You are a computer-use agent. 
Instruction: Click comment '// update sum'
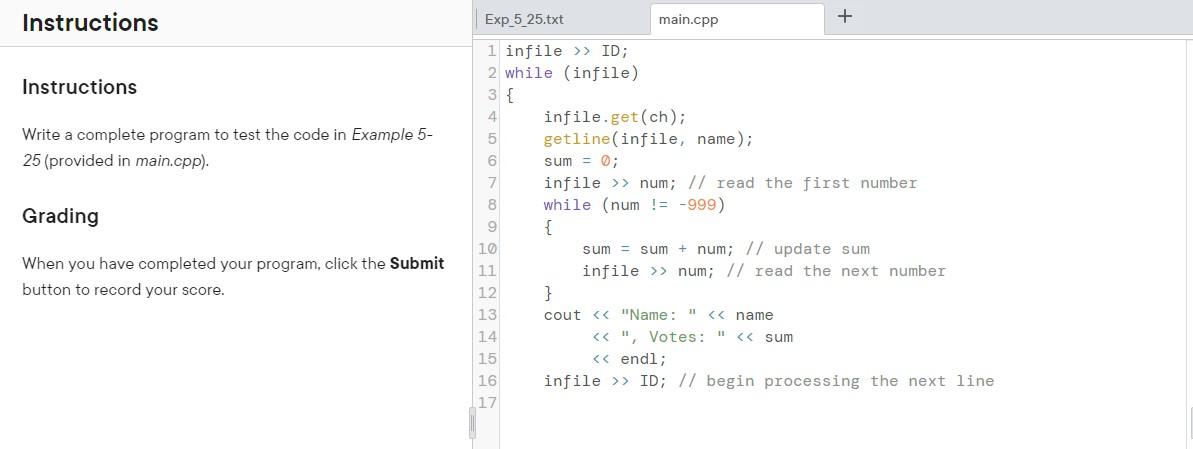[x=807, y=250]
